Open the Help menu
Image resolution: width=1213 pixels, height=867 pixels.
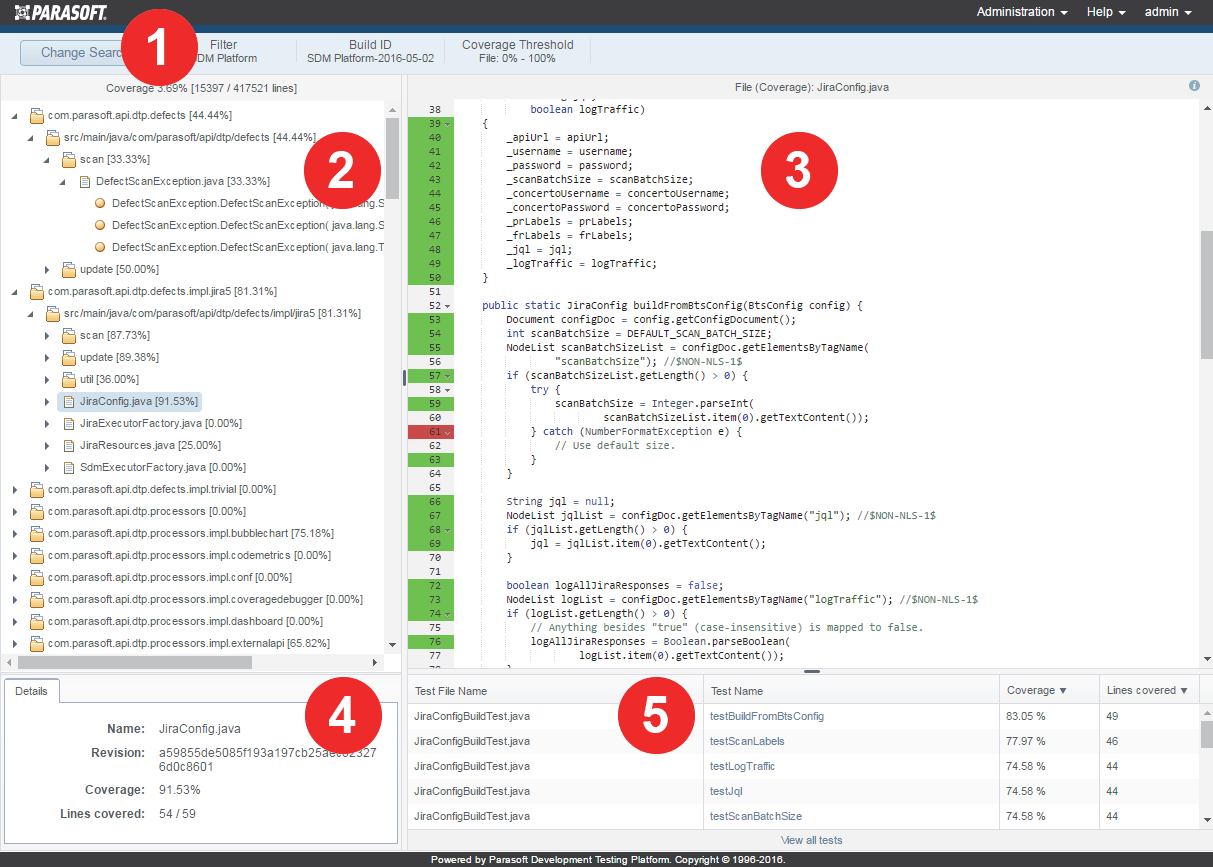tap(1106, 12)
